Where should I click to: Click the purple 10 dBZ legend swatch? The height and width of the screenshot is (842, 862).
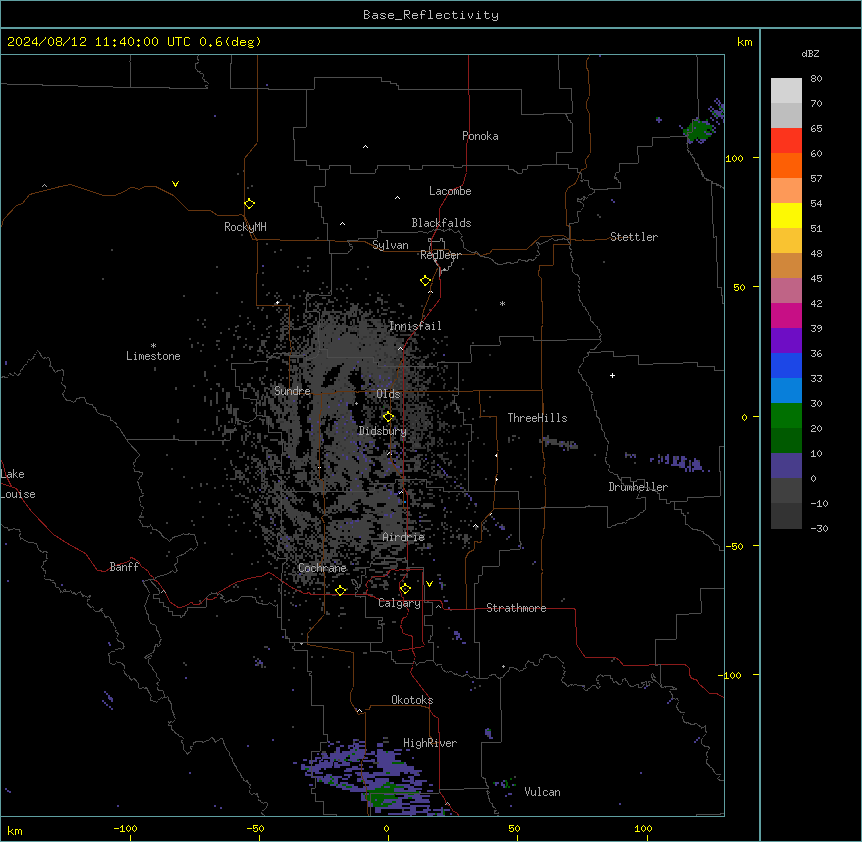click(x=786, y=466)
